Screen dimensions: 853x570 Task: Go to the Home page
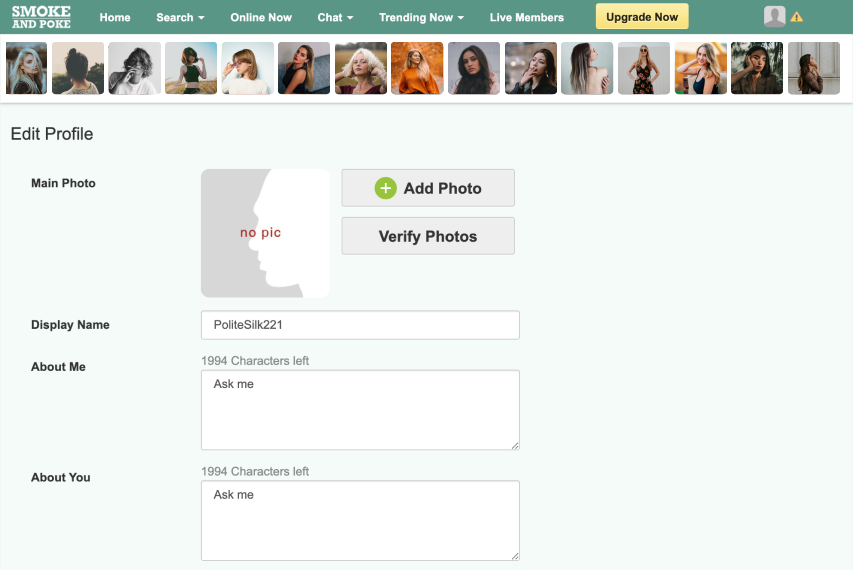[115, 17]
